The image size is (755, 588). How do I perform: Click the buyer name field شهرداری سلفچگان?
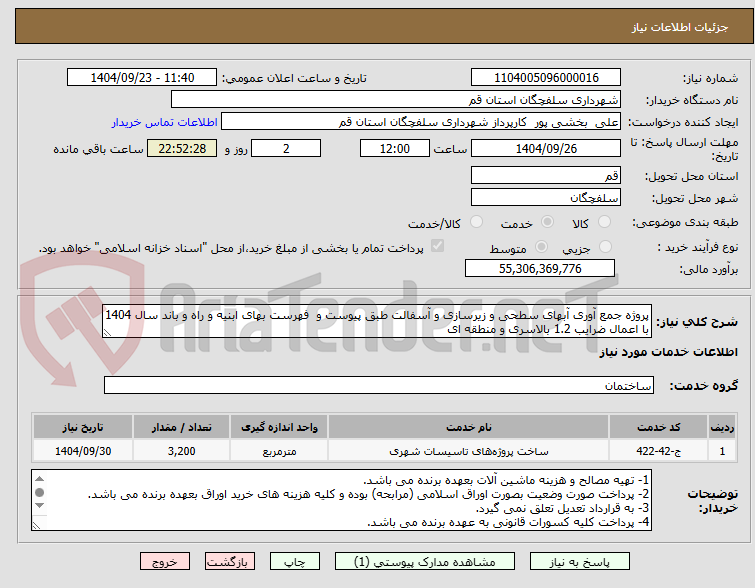pyautogui.click(x=395, y=100)
